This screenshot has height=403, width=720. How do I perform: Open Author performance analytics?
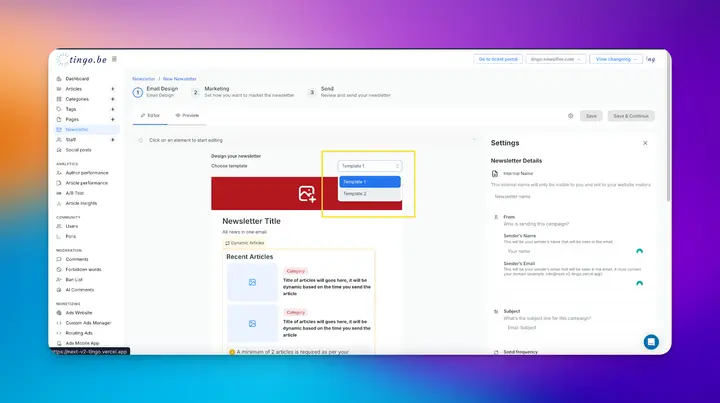click(x=85, y=173)
